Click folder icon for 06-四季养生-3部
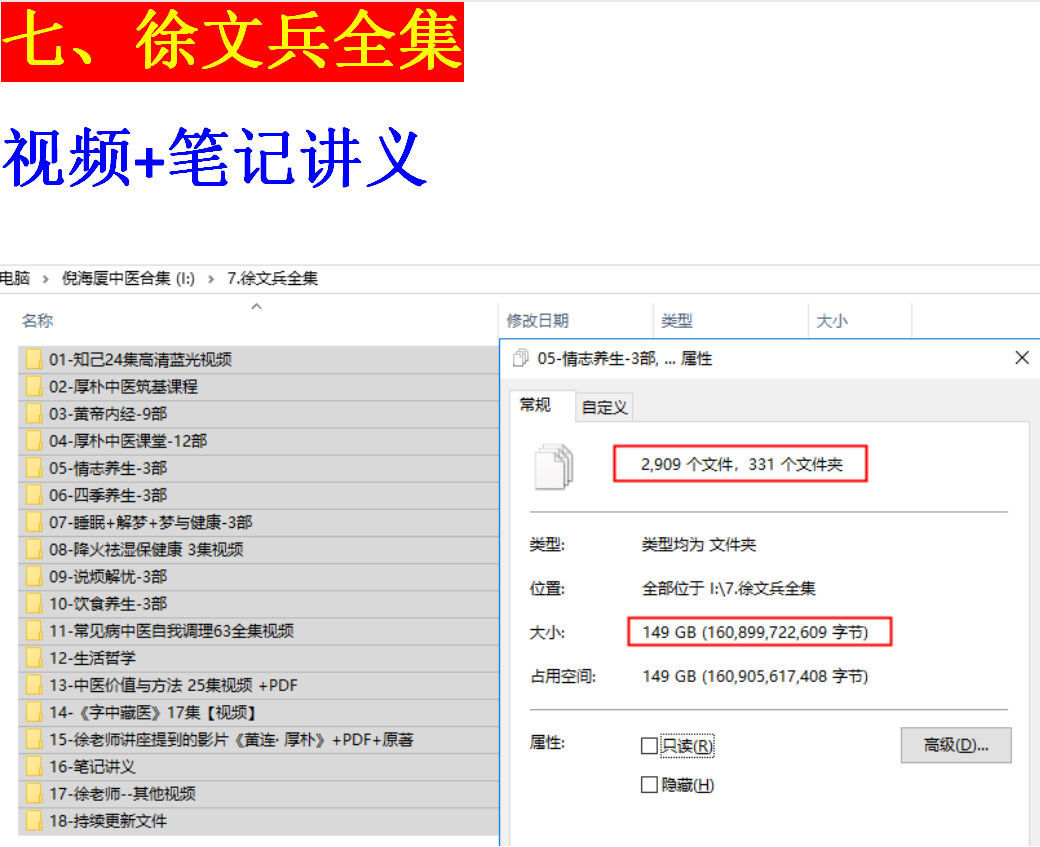The width and height of the screenshot is (1040, 847). [x=35, y=495]
